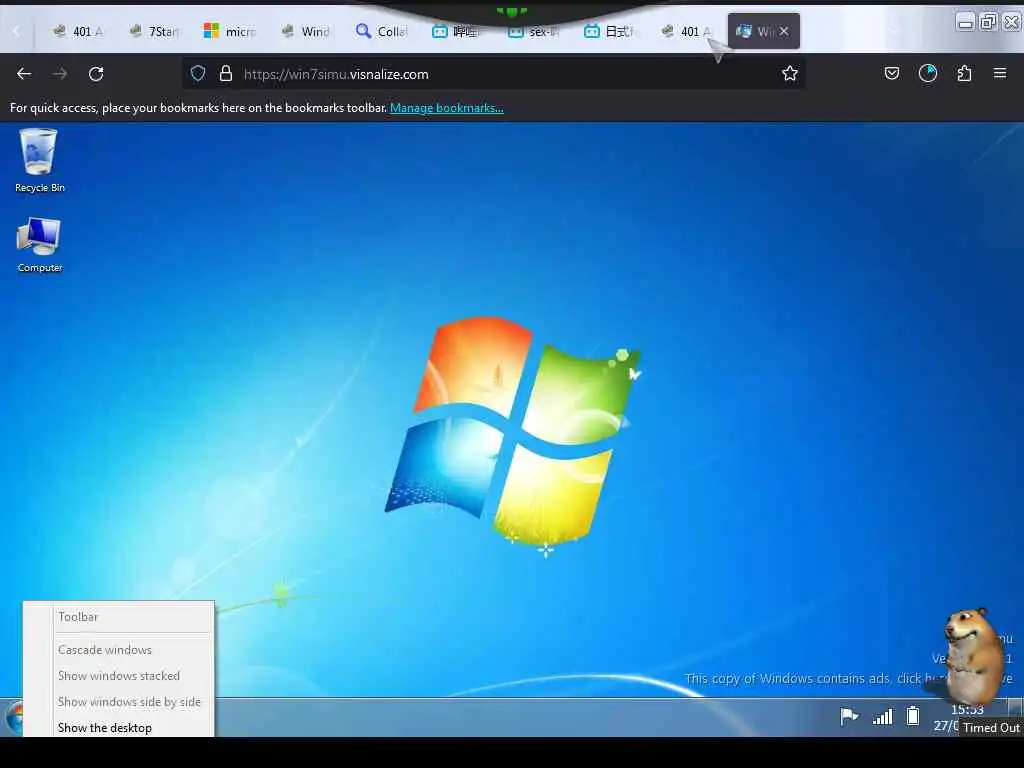
Task: Click the shield tracking protection icon
Action: point(198,74)
